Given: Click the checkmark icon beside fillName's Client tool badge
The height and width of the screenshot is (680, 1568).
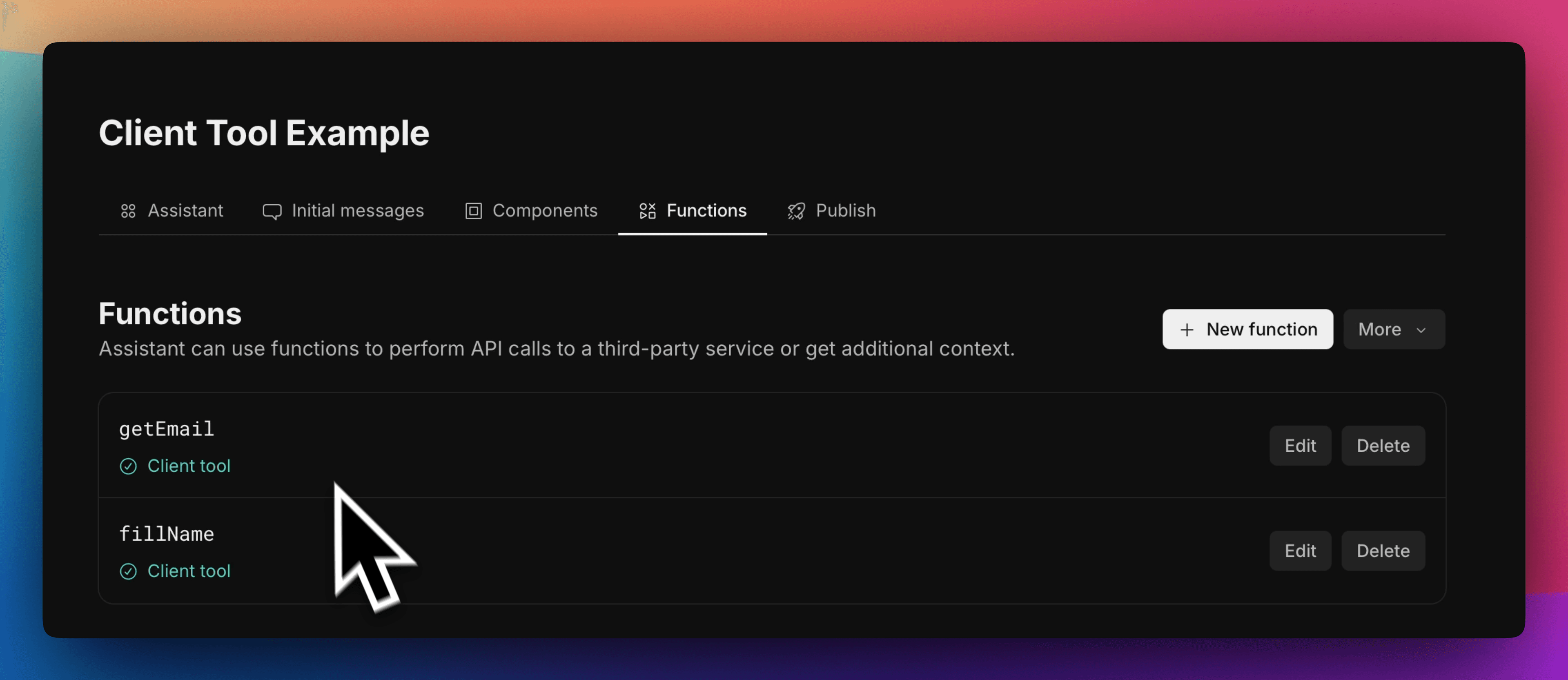Looking at the screenshot, I should tap(129, 572).
